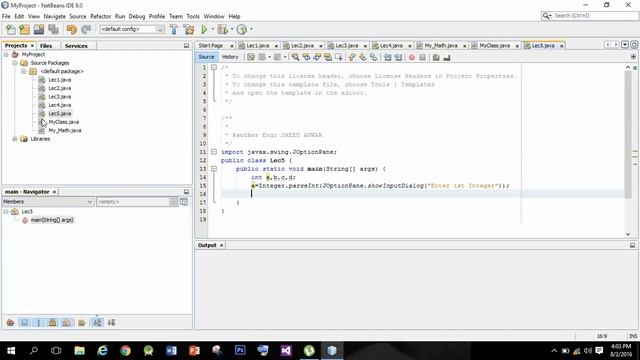Click the Windows Start button
The height and width of the screenshot is (360, 640).
(x=11, y=351)
